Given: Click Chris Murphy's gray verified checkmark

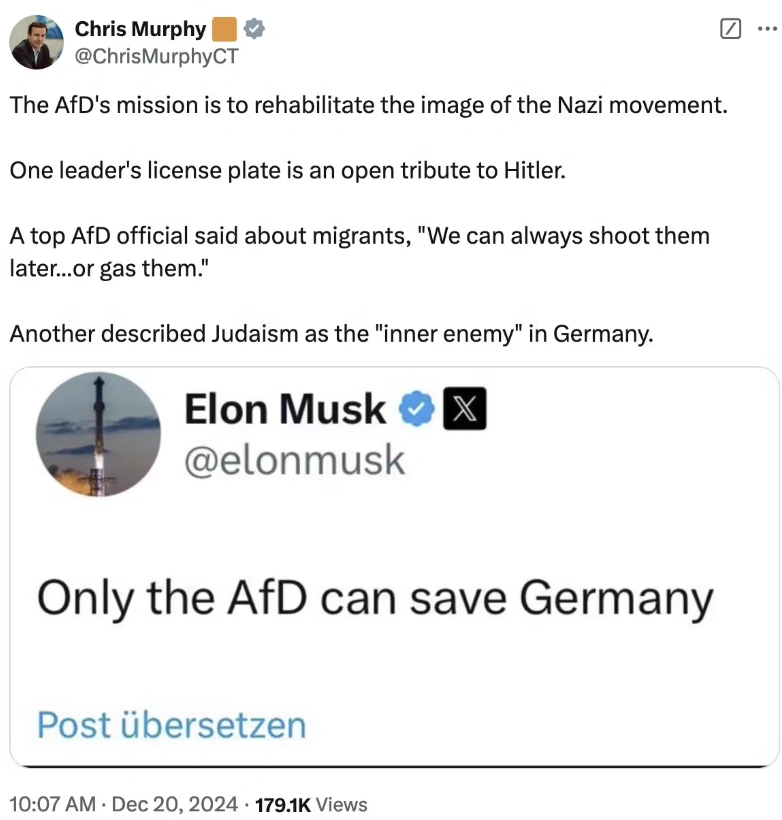Looking at the screenshot, I should click(x=254, y=29).
